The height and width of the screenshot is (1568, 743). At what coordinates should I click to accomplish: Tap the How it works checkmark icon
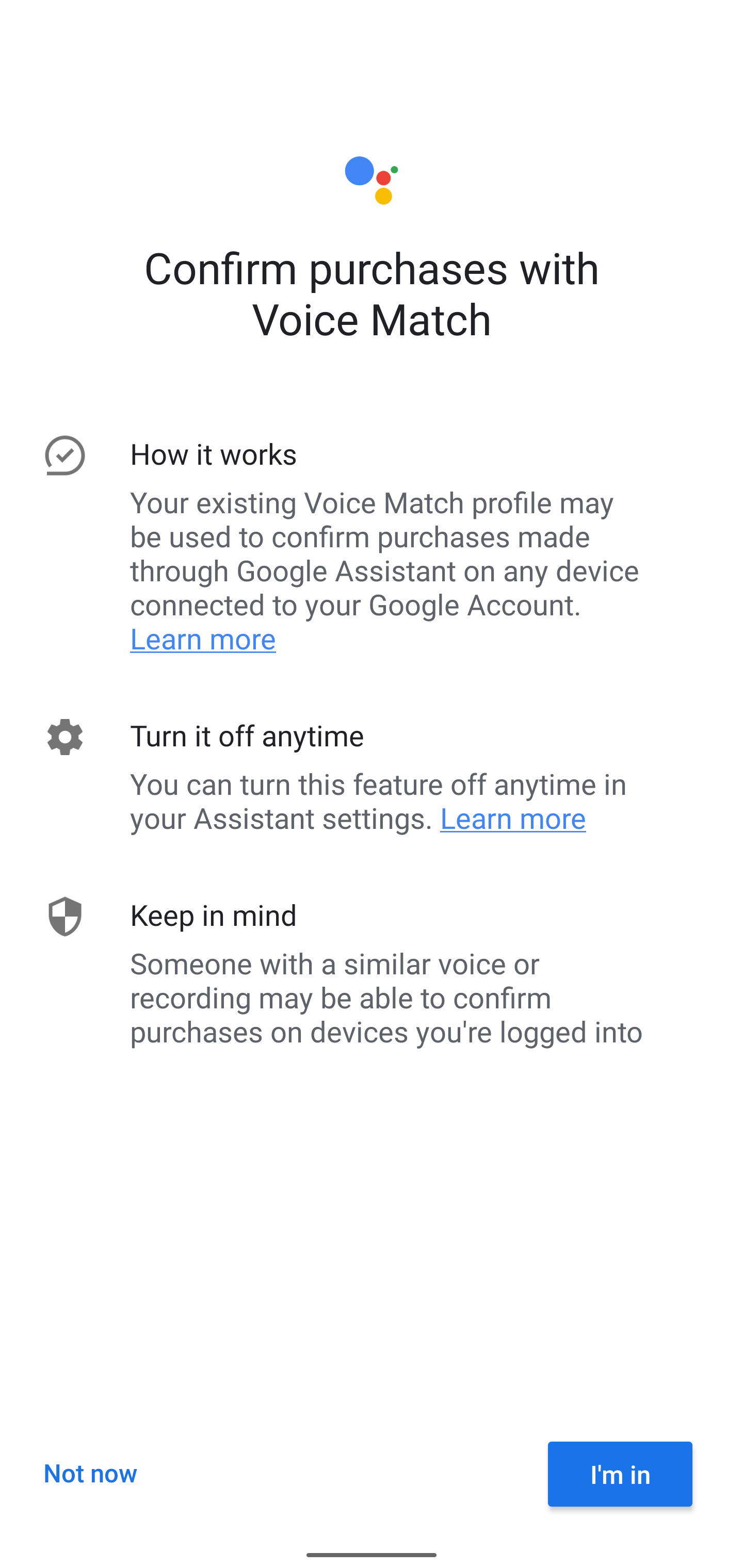[65, 455]
